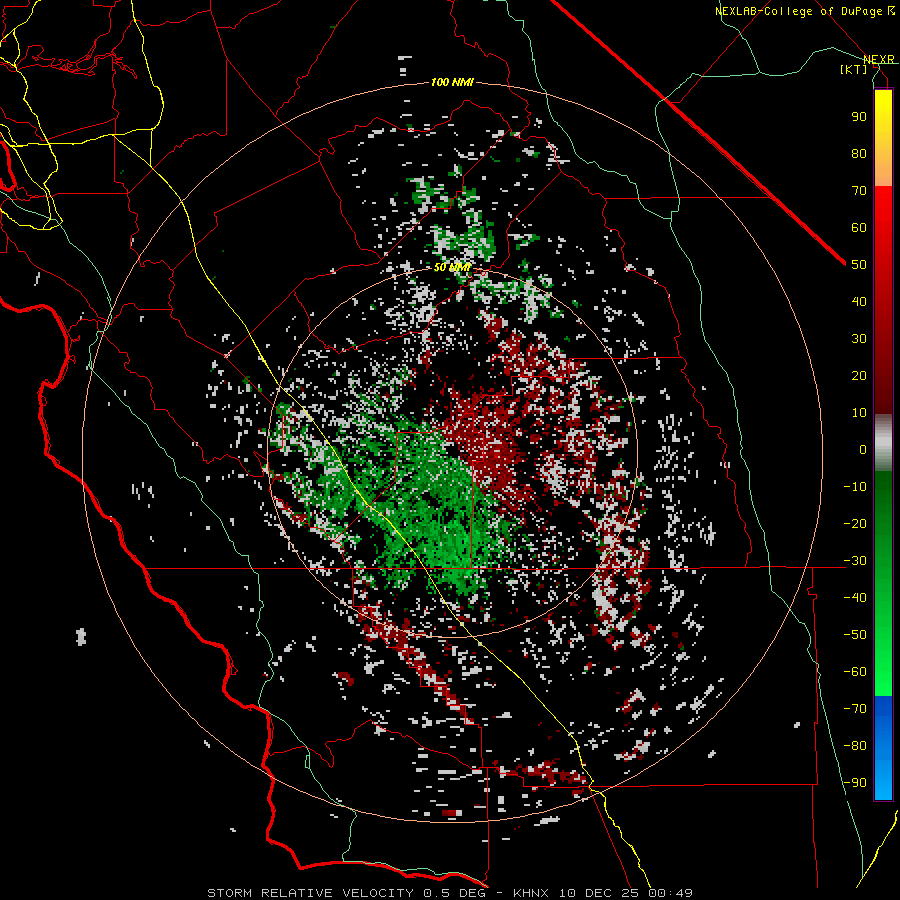Click the 00:49 timestamp in the caption
The width and height of the screenshot is (900, 900).
[670, 893]
